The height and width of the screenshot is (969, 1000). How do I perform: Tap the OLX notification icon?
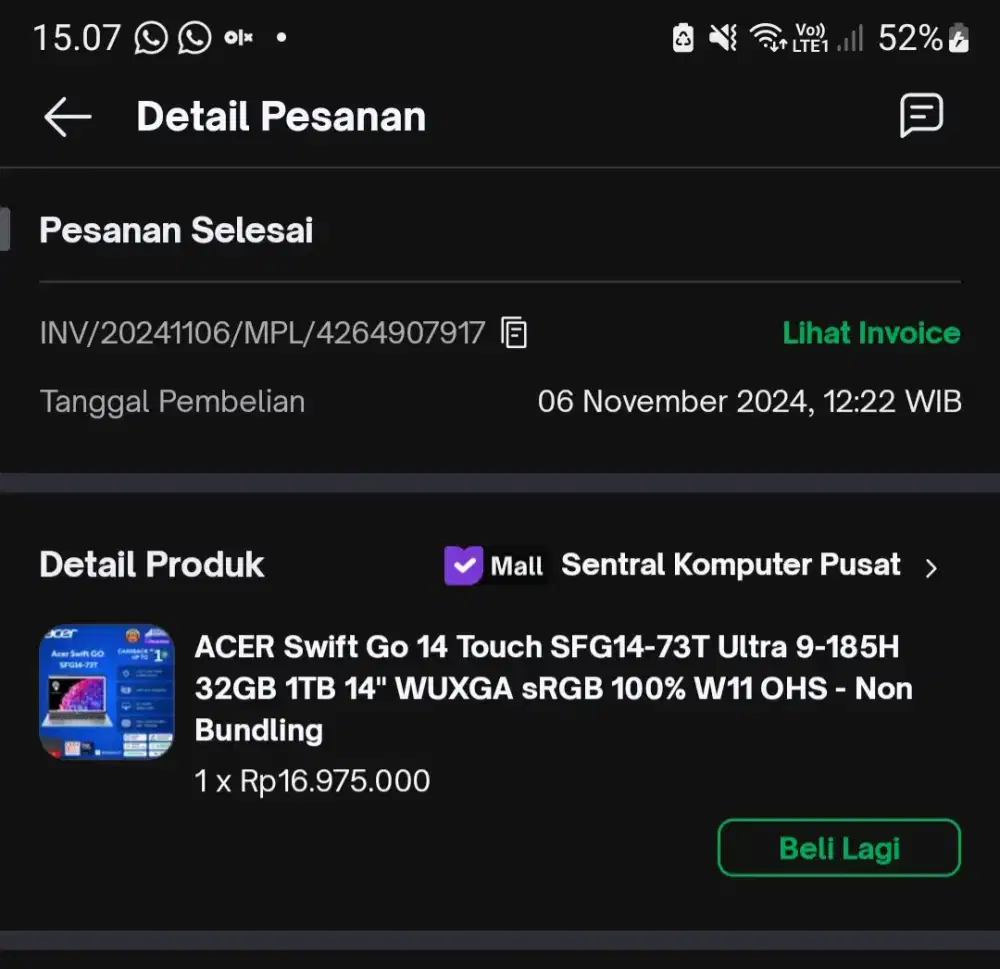238,38
